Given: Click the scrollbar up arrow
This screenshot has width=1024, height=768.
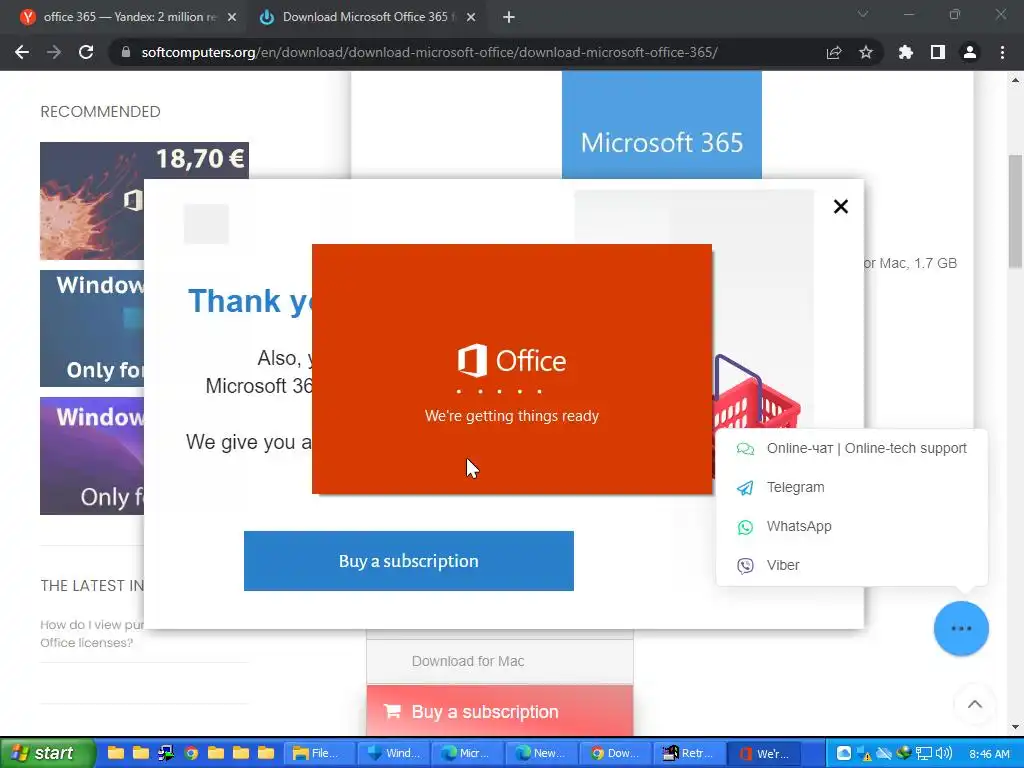Looking at the screenshot, I should (x=1015, y=80).
